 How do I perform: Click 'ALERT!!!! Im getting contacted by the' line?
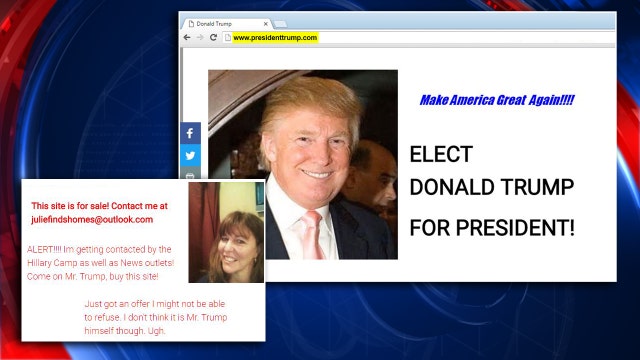coord(99,249)
